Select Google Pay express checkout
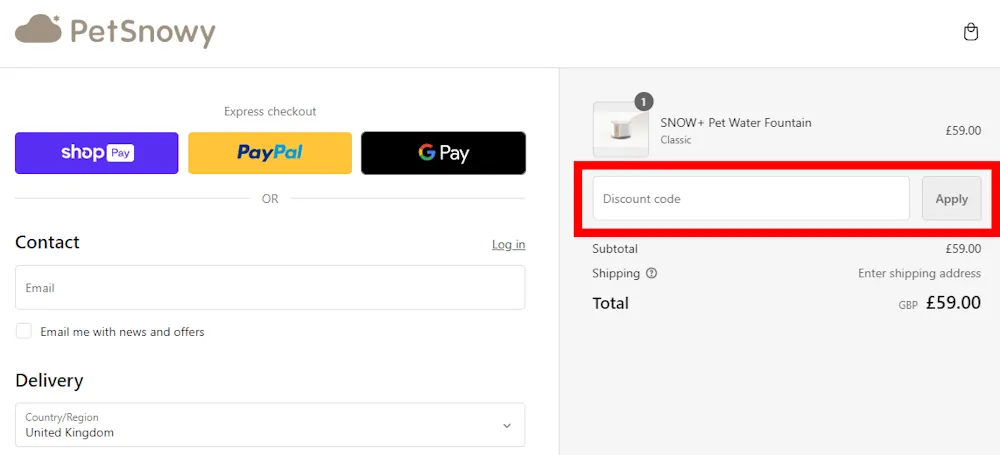 point(443,153)
